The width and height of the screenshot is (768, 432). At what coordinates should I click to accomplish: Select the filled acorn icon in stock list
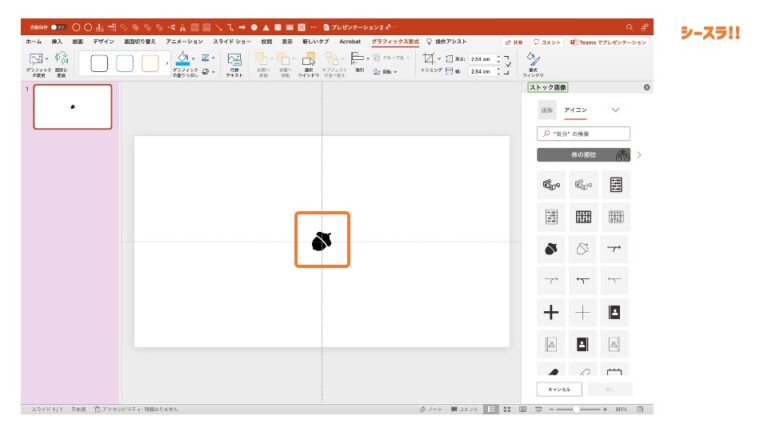pyautogui.click(x=551, y=248)
